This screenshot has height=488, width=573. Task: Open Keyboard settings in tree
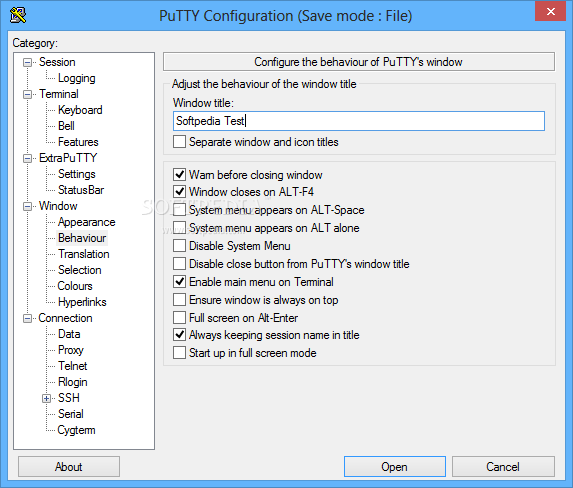click(80, 110)
